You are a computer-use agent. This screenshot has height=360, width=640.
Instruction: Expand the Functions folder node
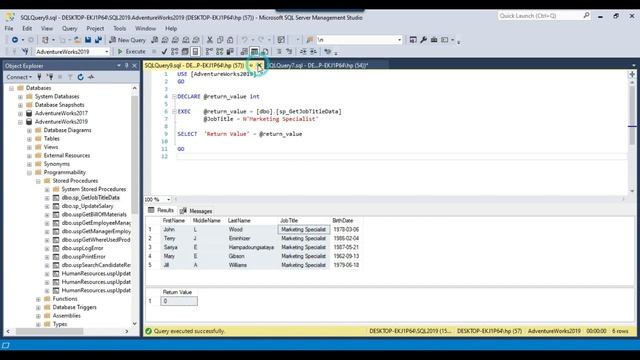38,299
